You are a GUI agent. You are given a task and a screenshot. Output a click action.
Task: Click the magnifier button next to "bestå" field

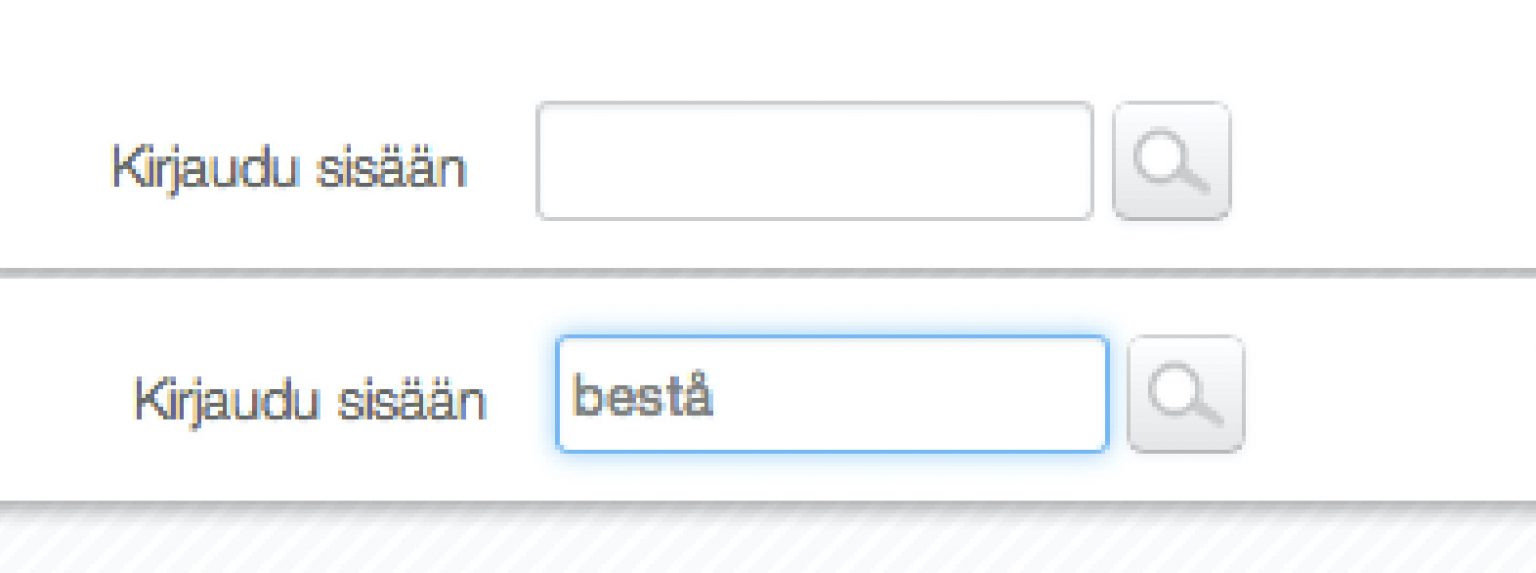(1185, 394)
